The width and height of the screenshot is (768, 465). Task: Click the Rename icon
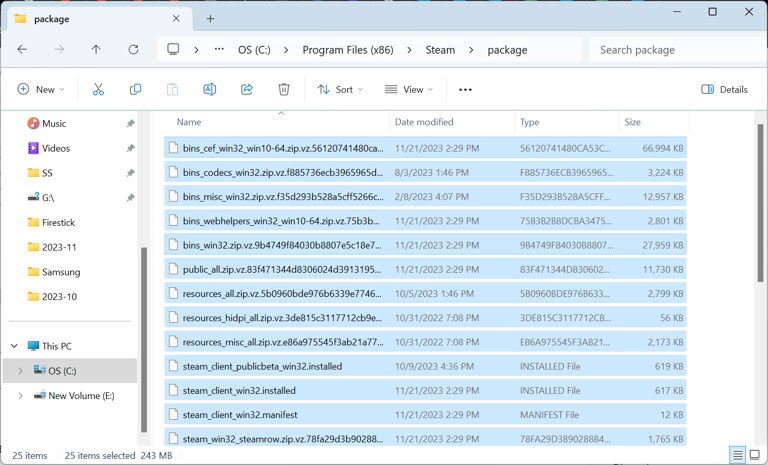click(x=210, y=89)
